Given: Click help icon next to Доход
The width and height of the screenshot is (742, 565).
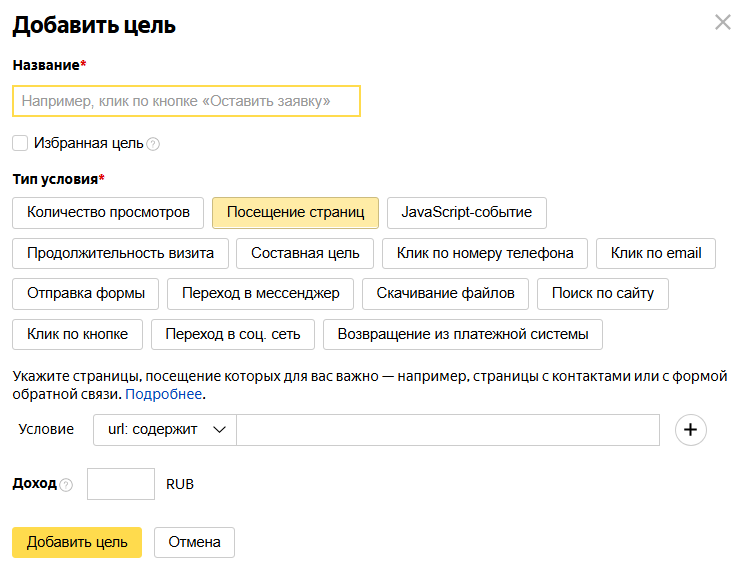Looking at the screenshot, I should [x=66, y=485].
